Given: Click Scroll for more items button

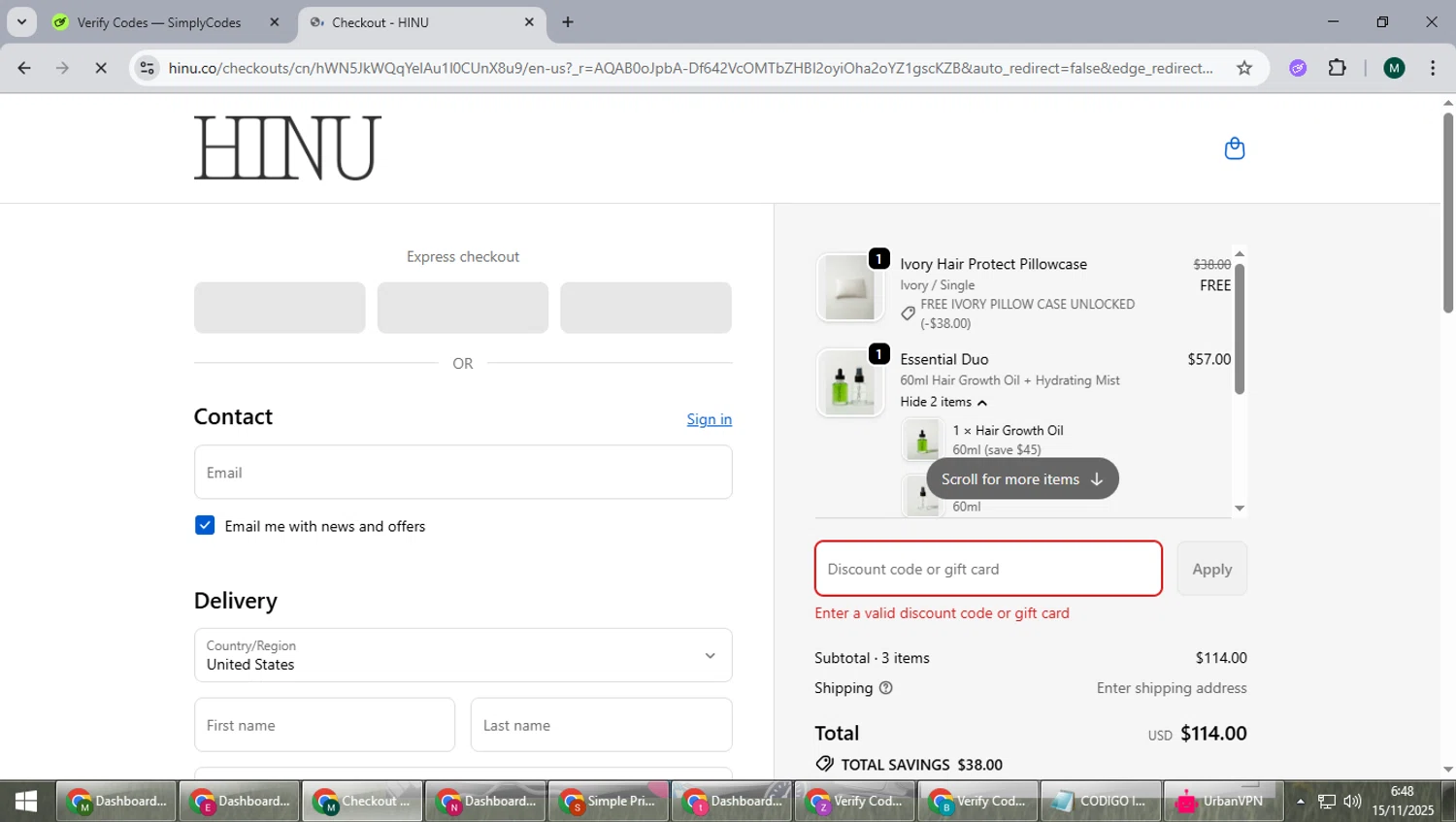Looking at the screenshot, I should click(1022, 479).
